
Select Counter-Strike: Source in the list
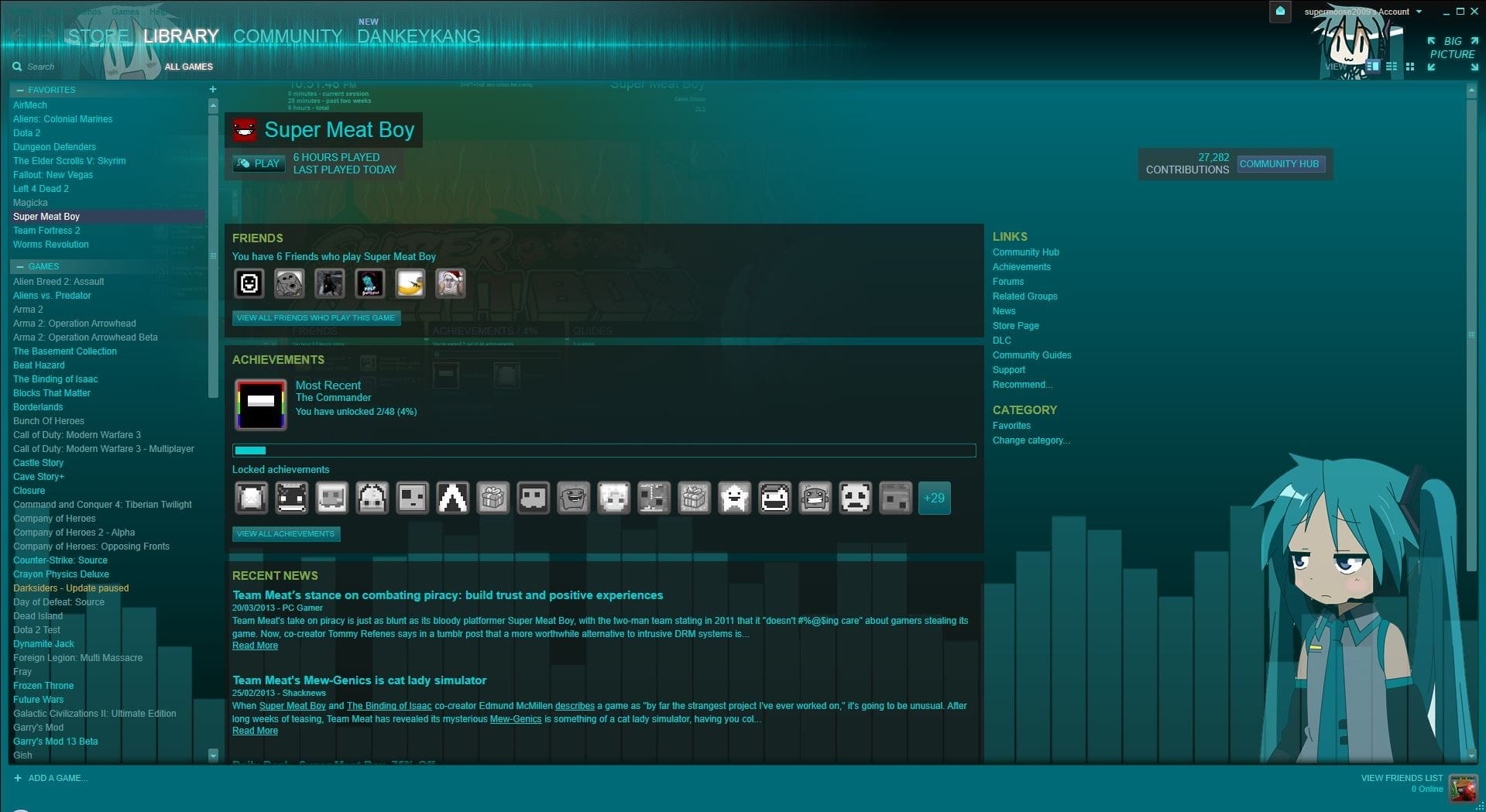click(x=60, y=560)
